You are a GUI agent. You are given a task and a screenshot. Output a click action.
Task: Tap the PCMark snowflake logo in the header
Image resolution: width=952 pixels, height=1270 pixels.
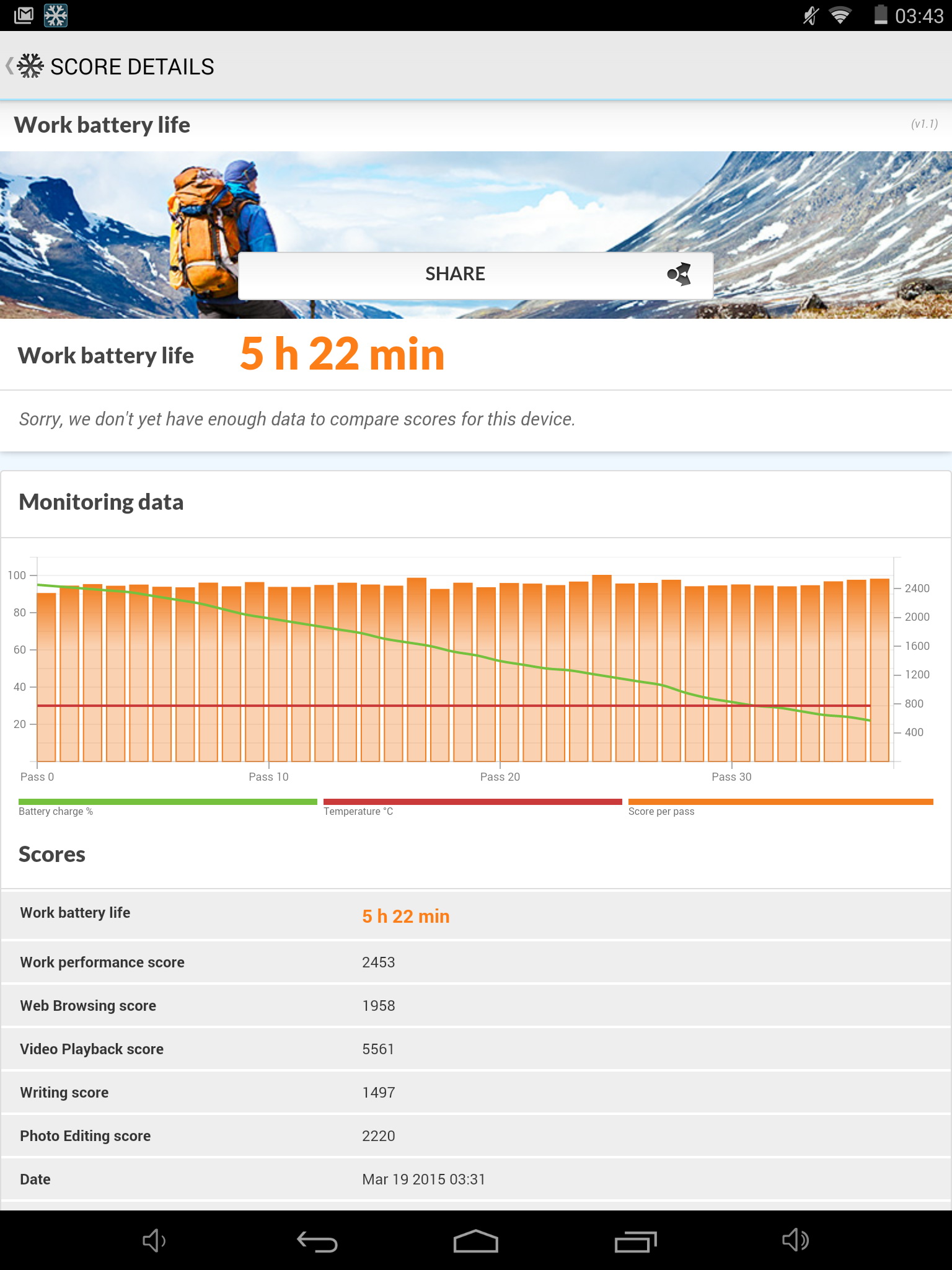(30, 66)
